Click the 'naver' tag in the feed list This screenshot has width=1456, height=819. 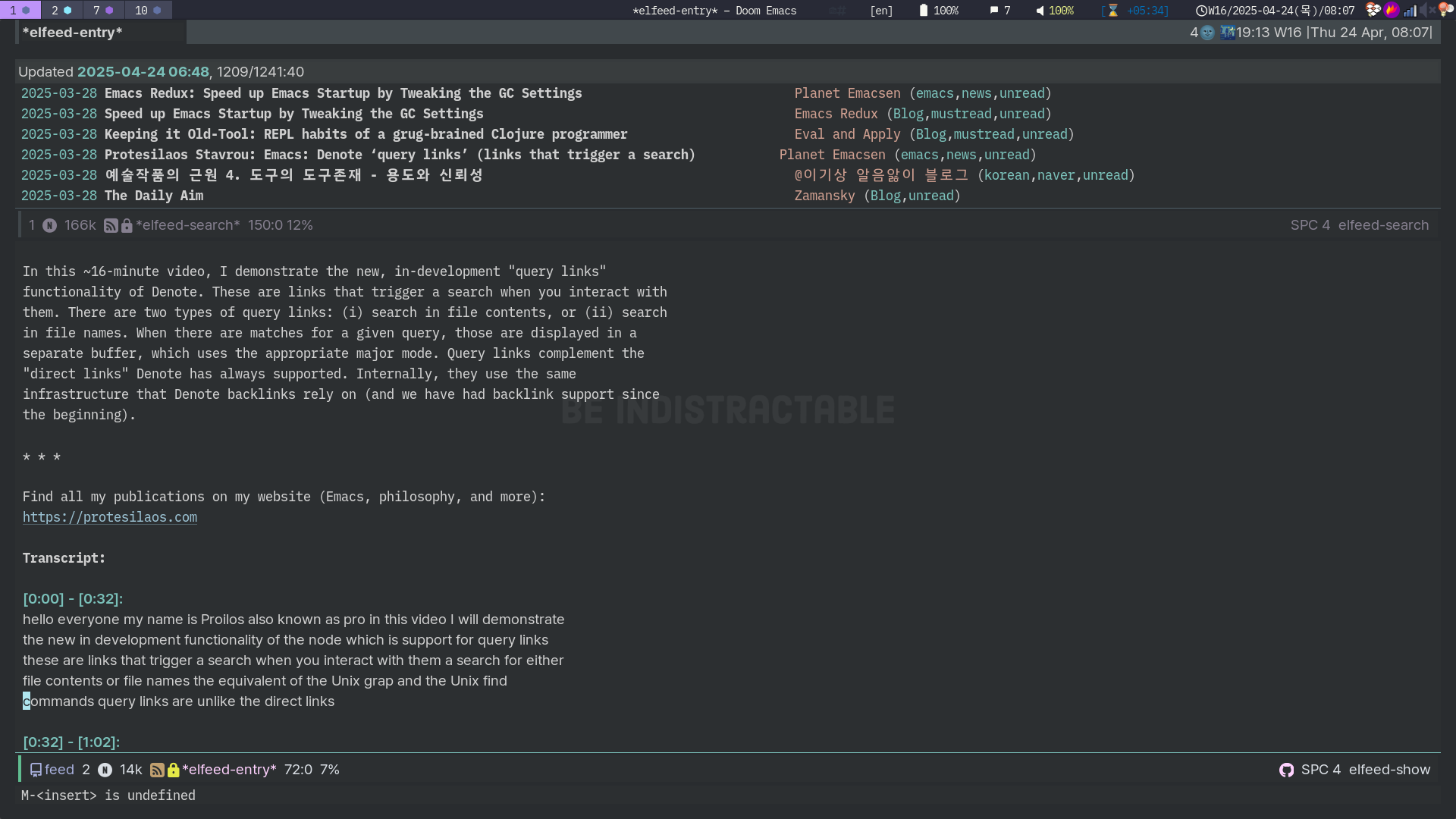pyautogui.click(x=1056, y=175)
